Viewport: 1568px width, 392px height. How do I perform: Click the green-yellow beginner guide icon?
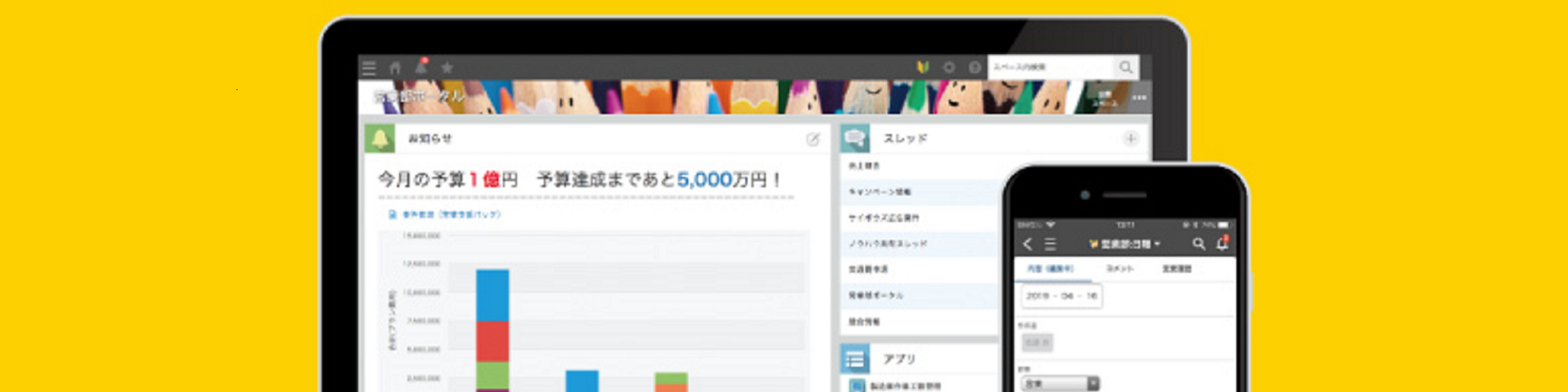click(923, 67)
